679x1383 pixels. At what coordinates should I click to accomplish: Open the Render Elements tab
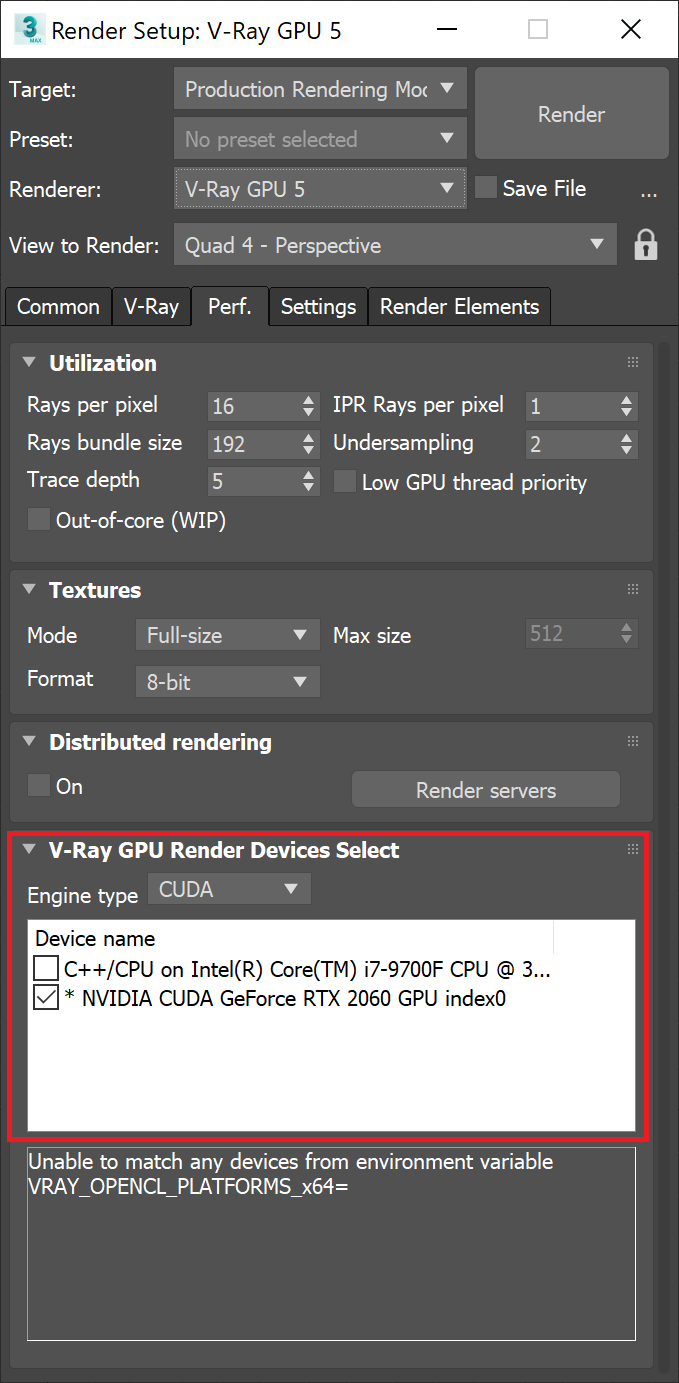click(x=459, y=306)
